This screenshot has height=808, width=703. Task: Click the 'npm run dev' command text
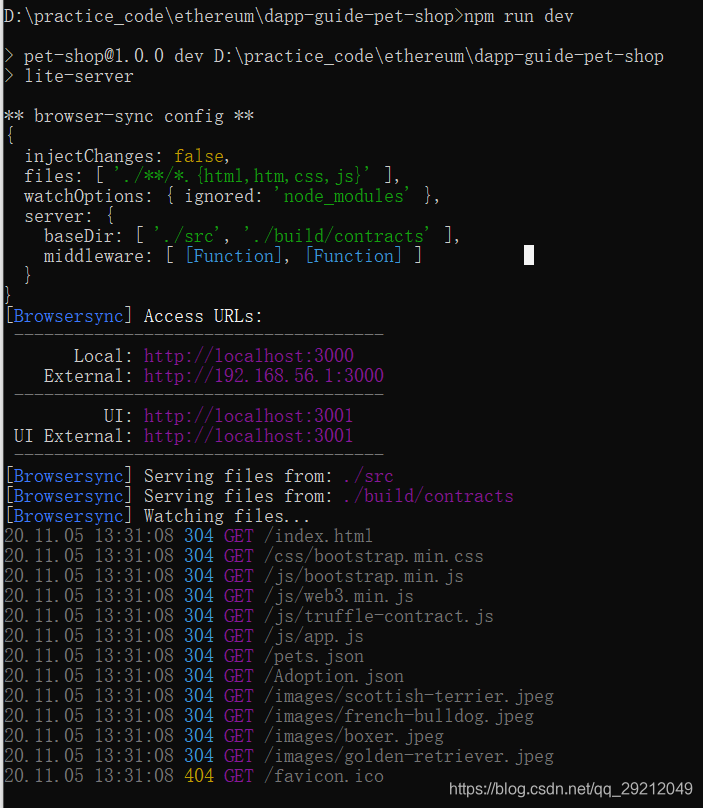[518, 16]
